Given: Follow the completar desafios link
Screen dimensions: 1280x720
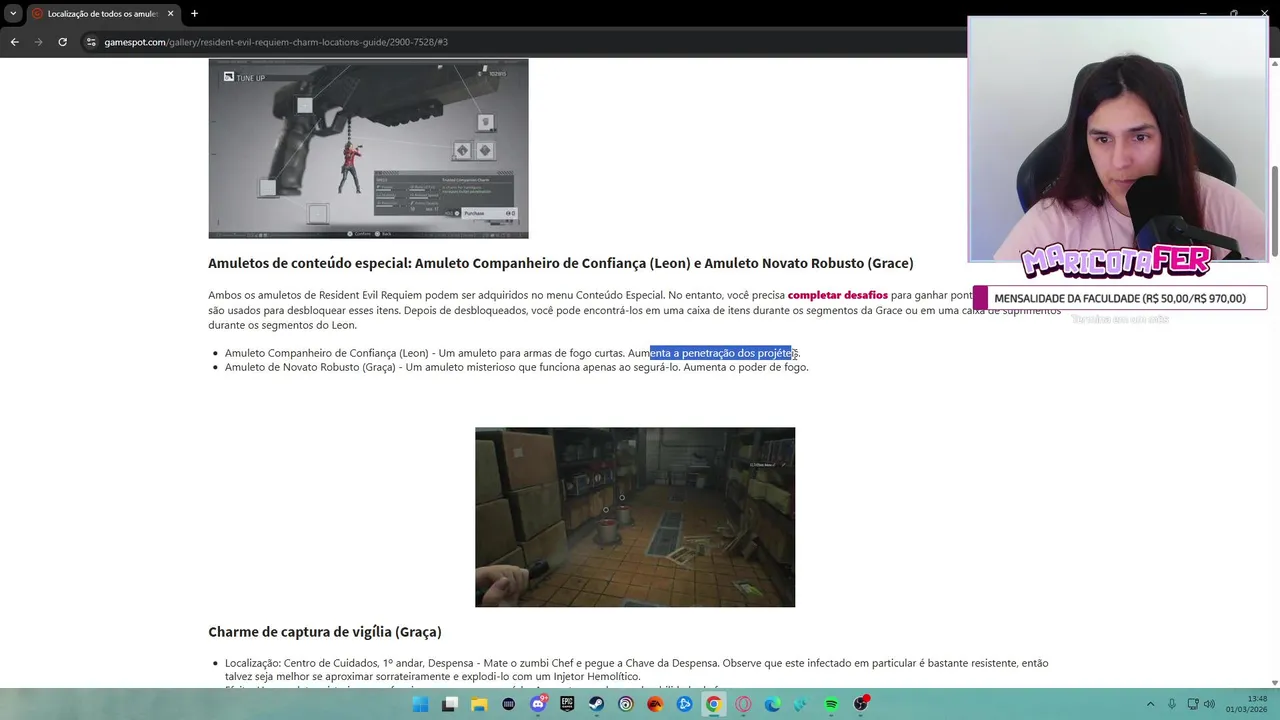Looking at the screenshot, I should [x=837, y=295].
